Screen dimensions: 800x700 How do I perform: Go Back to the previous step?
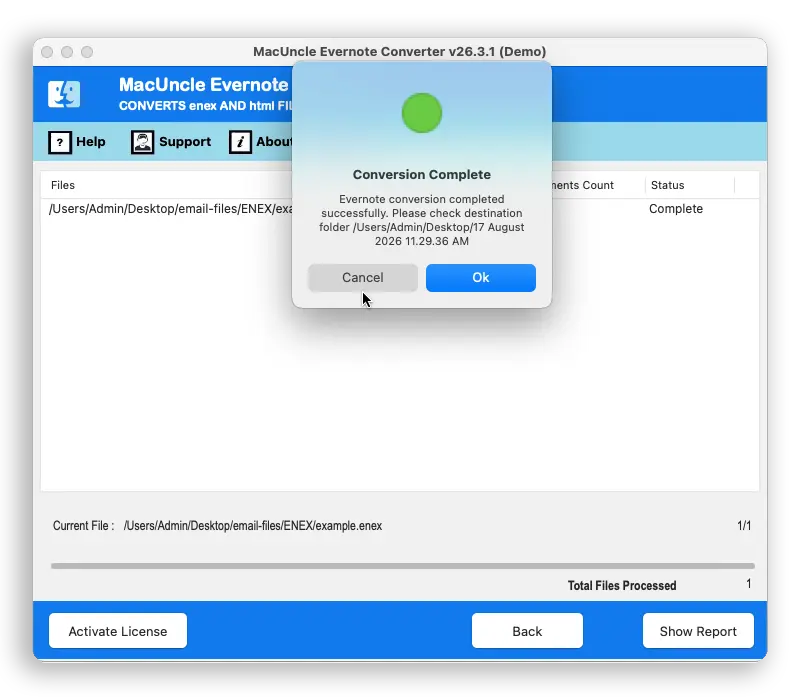click(527, 631)
